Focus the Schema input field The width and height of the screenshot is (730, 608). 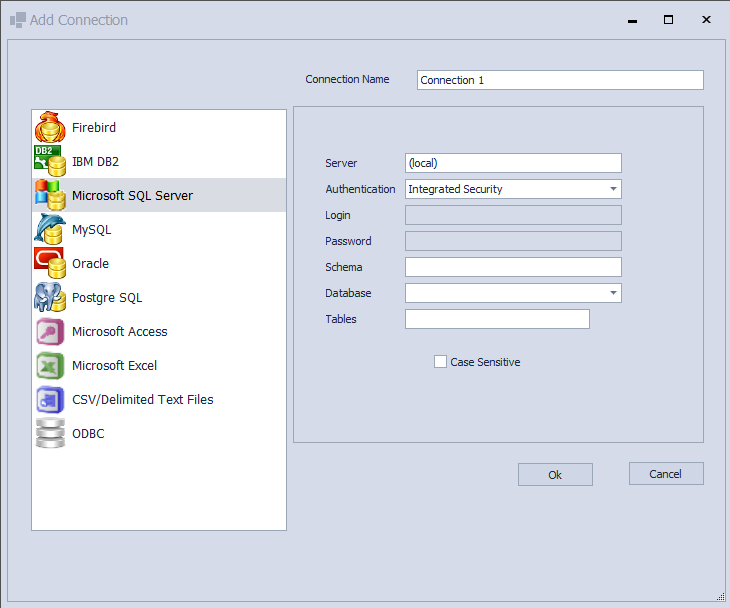[513, 267]
